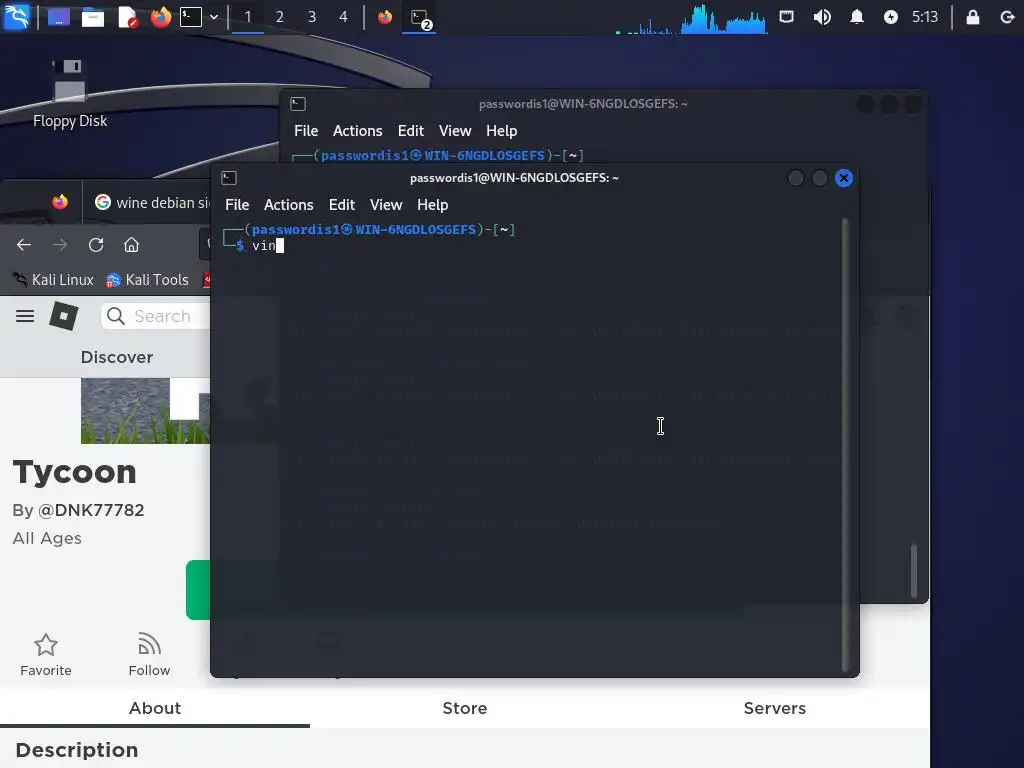1024x768 pixels.
Task: Click the log out panel icon
Action: [1007, 17]
